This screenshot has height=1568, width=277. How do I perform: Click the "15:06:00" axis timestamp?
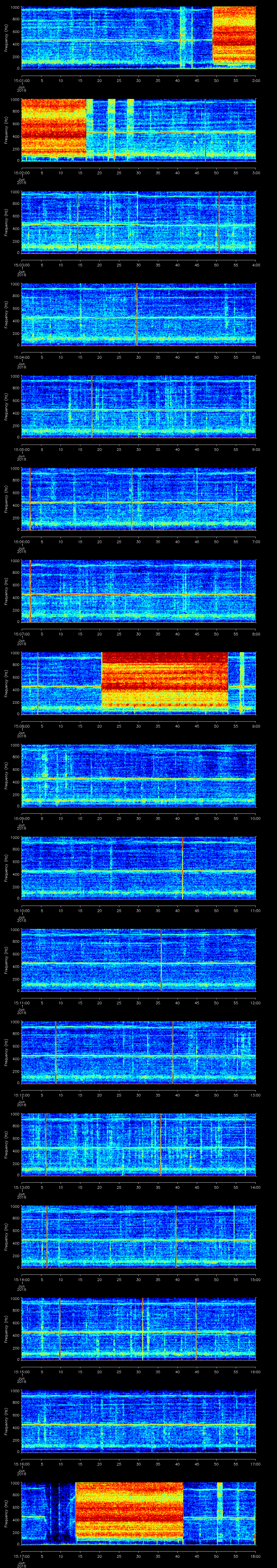click(x=22, y=542)
